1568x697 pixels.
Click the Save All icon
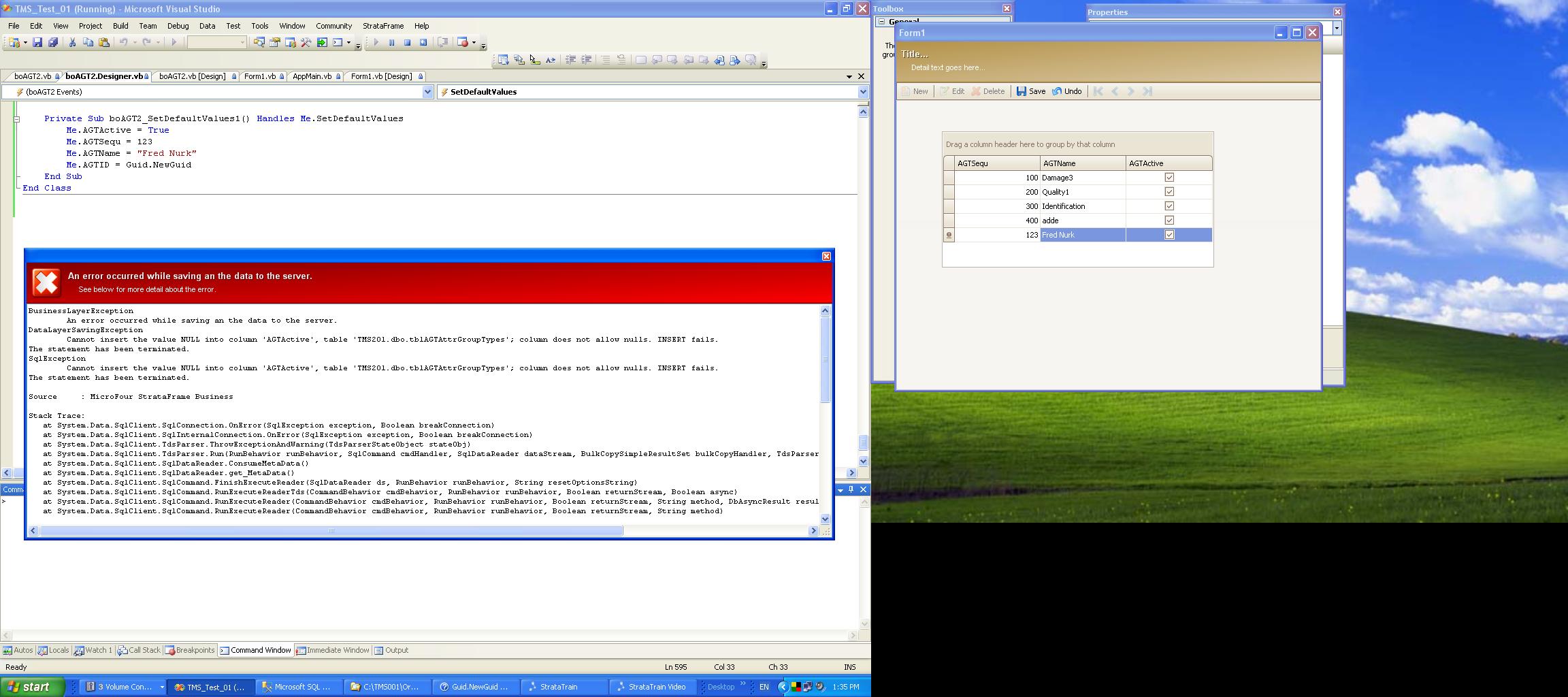pos(53,42)
